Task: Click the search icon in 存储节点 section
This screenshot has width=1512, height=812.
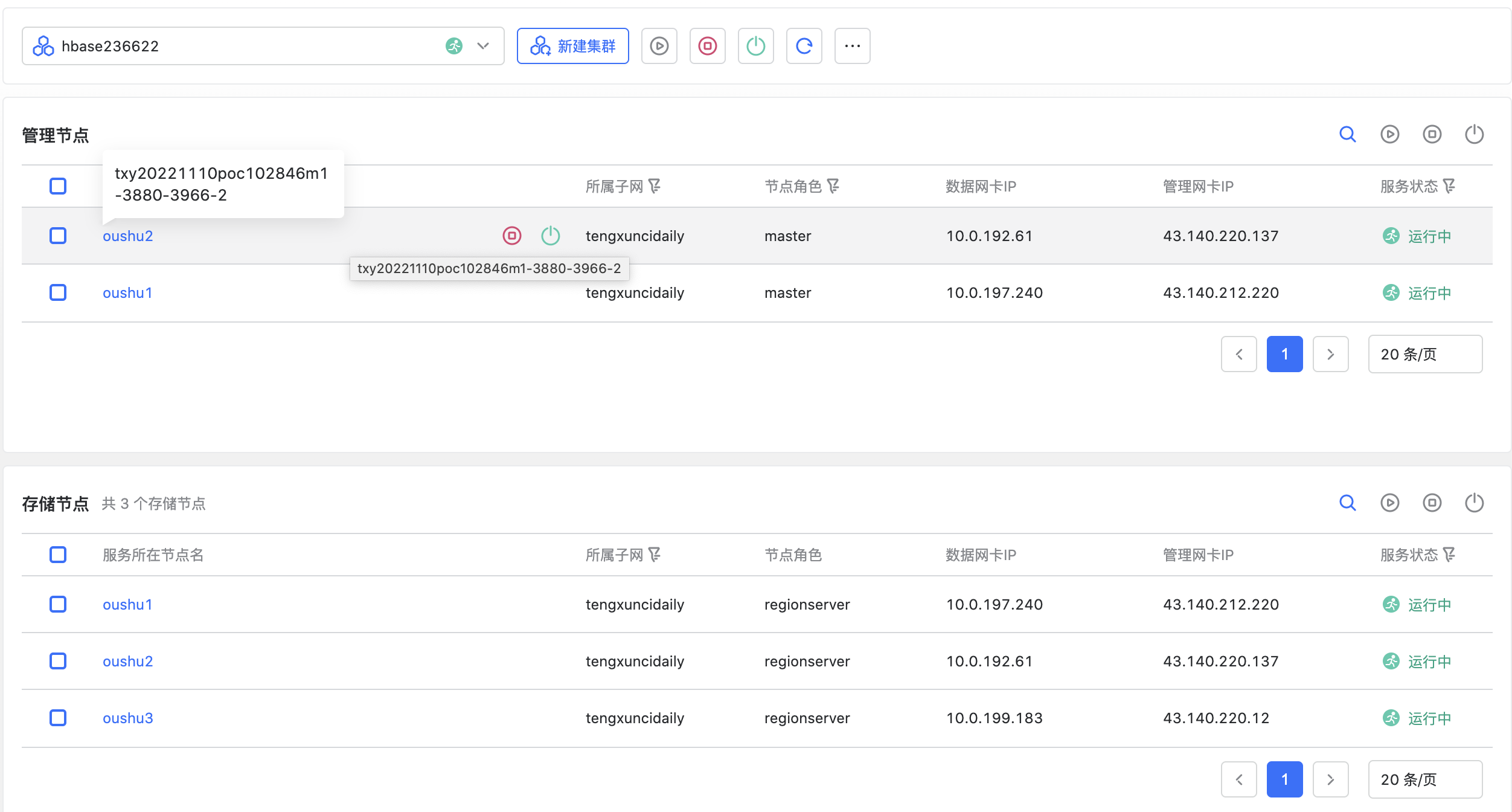Action: coord(1347,503)
